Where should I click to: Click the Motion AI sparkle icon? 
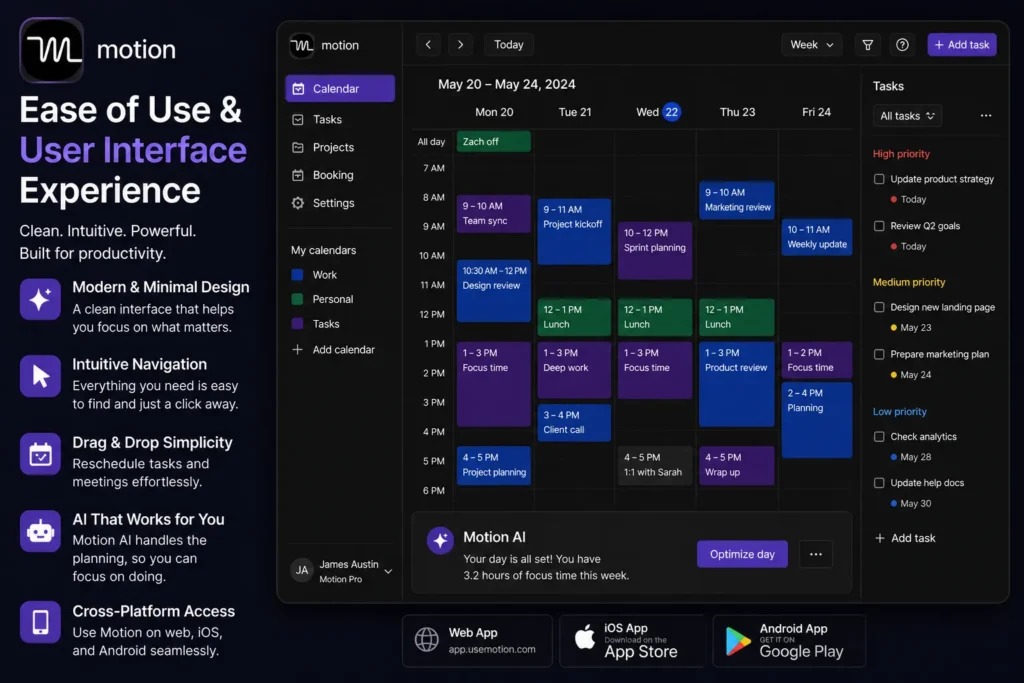tap(440, 541)
